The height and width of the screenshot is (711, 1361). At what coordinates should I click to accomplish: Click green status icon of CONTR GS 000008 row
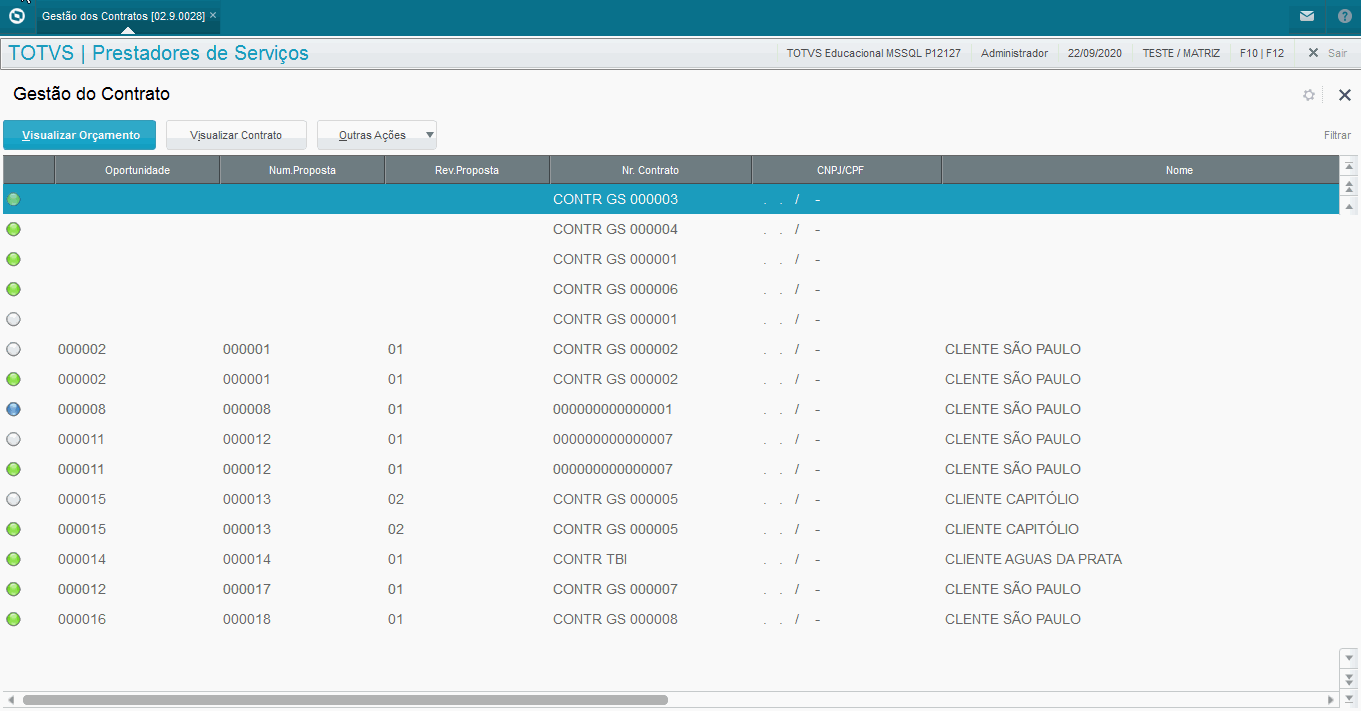pos(13,619)
